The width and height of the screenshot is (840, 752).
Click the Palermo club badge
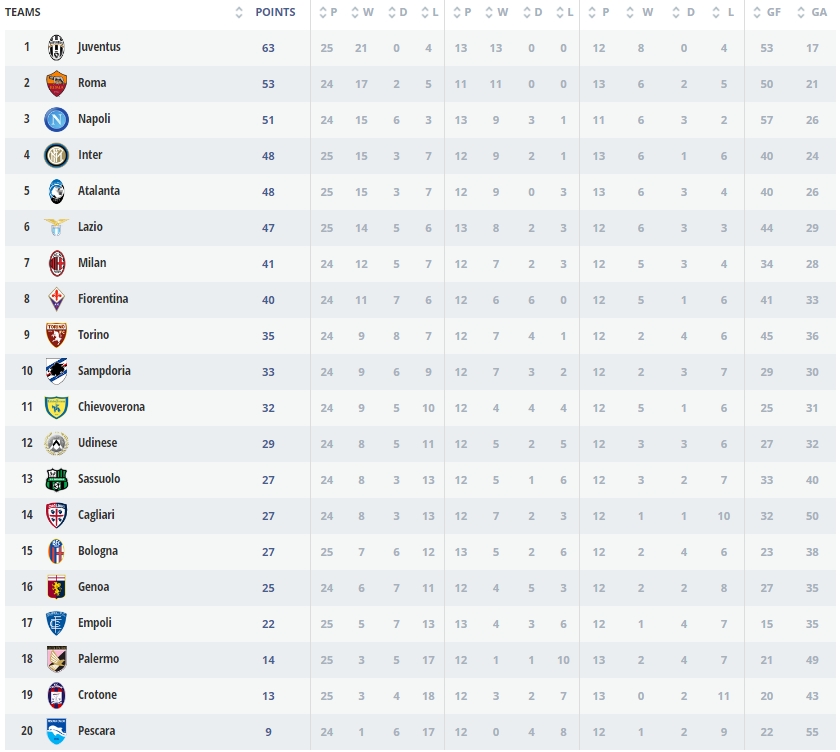pyautogui.click(x=56, y=660)
